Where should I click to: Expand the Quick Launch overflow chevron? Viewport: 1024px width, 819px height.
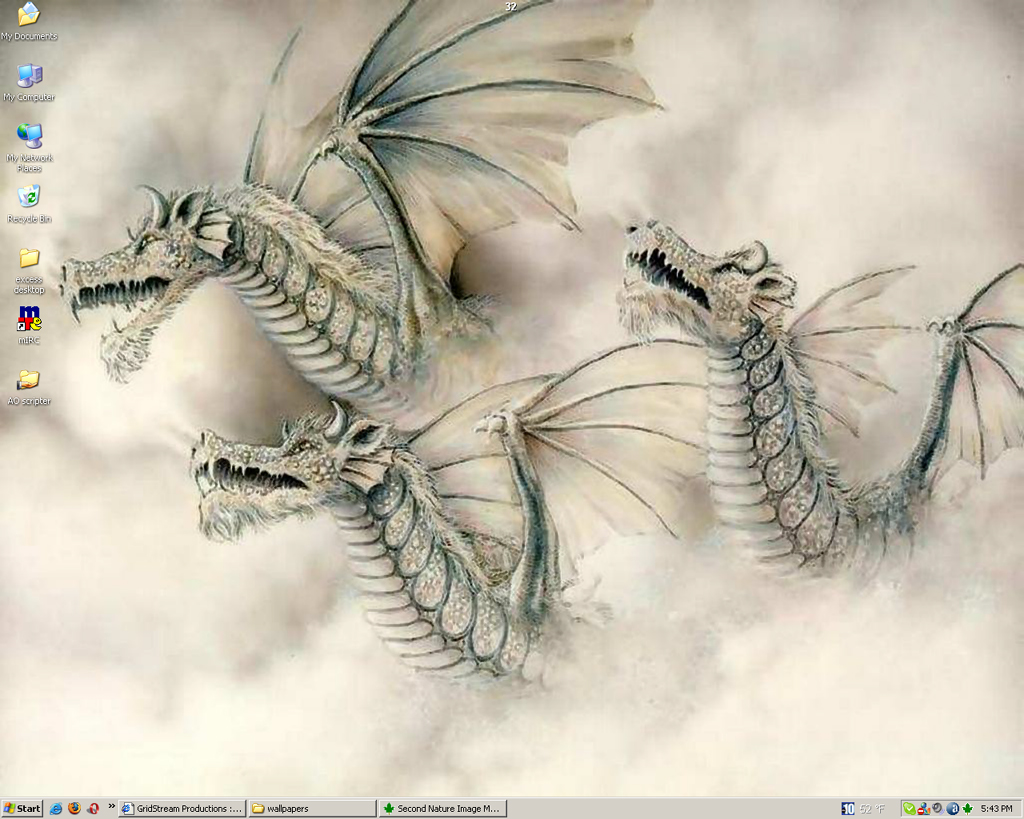pyautogui.click(x=111, y=805)
